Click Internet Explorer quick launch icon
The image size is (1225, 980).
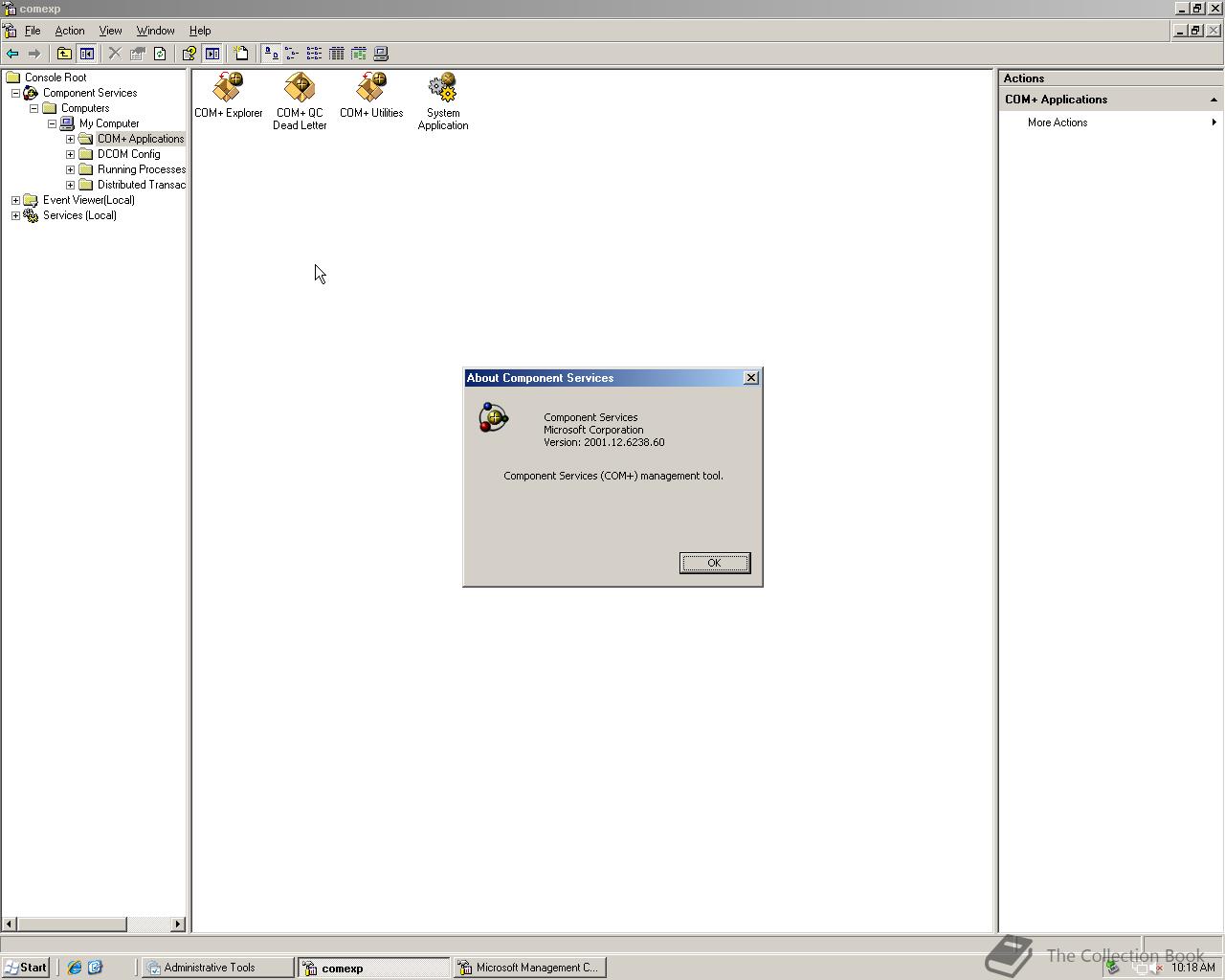[x=74, y=968]
